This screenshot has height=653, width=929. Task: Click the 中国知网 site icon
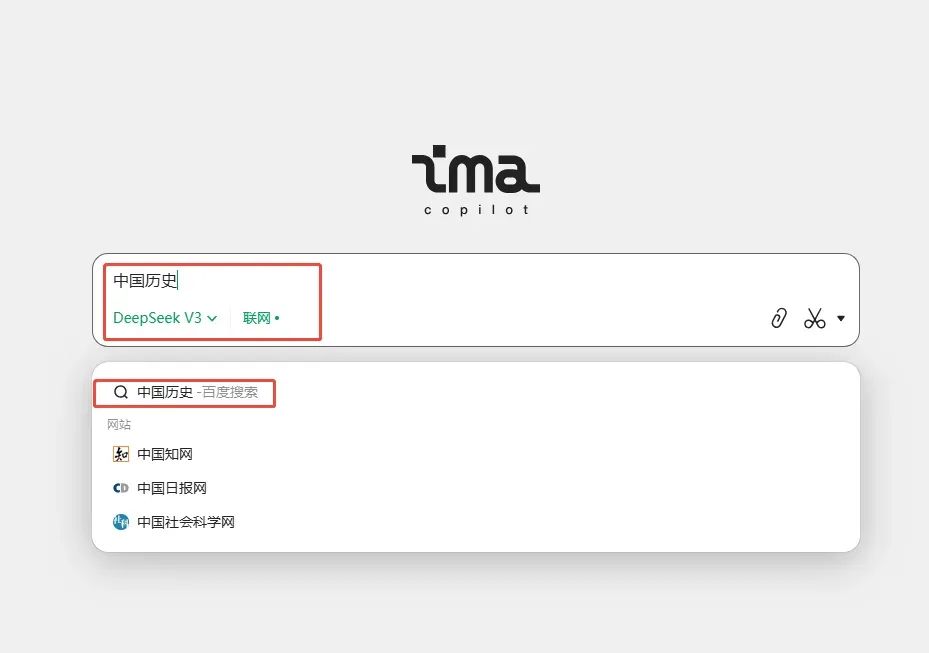click(121, 454)
